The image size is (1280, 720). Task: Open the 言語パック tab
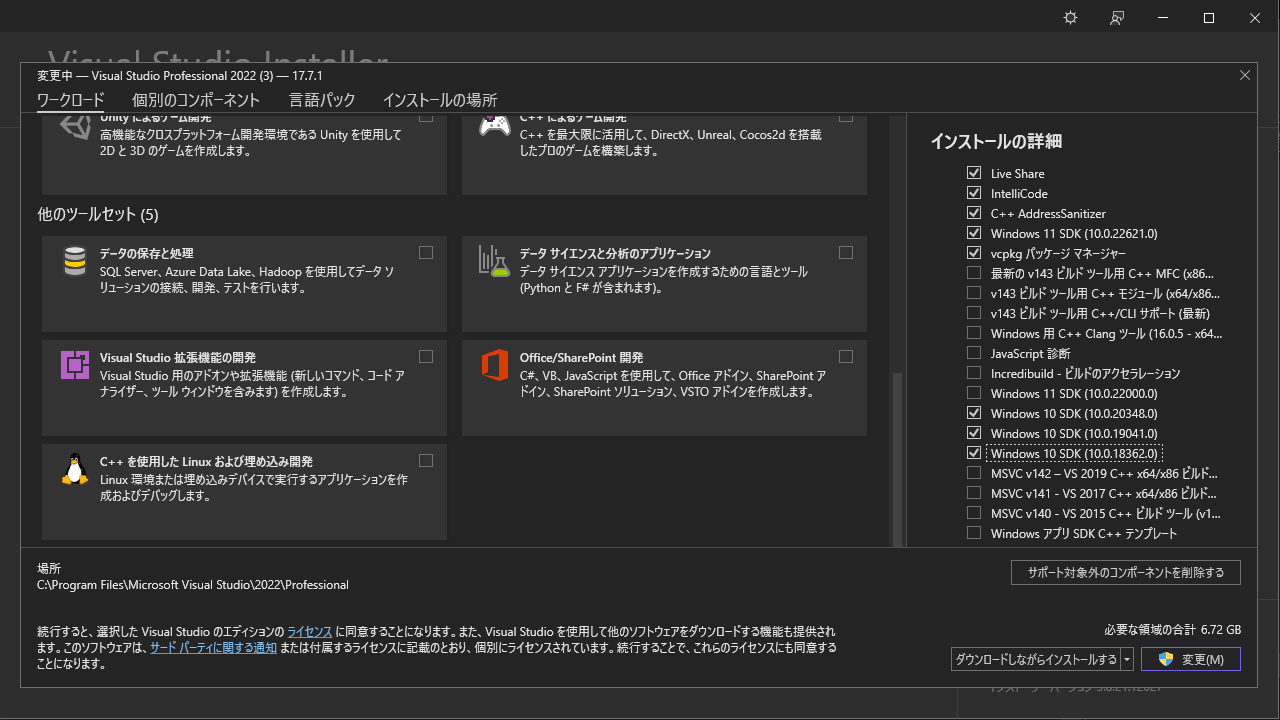(x=321, y=100)
